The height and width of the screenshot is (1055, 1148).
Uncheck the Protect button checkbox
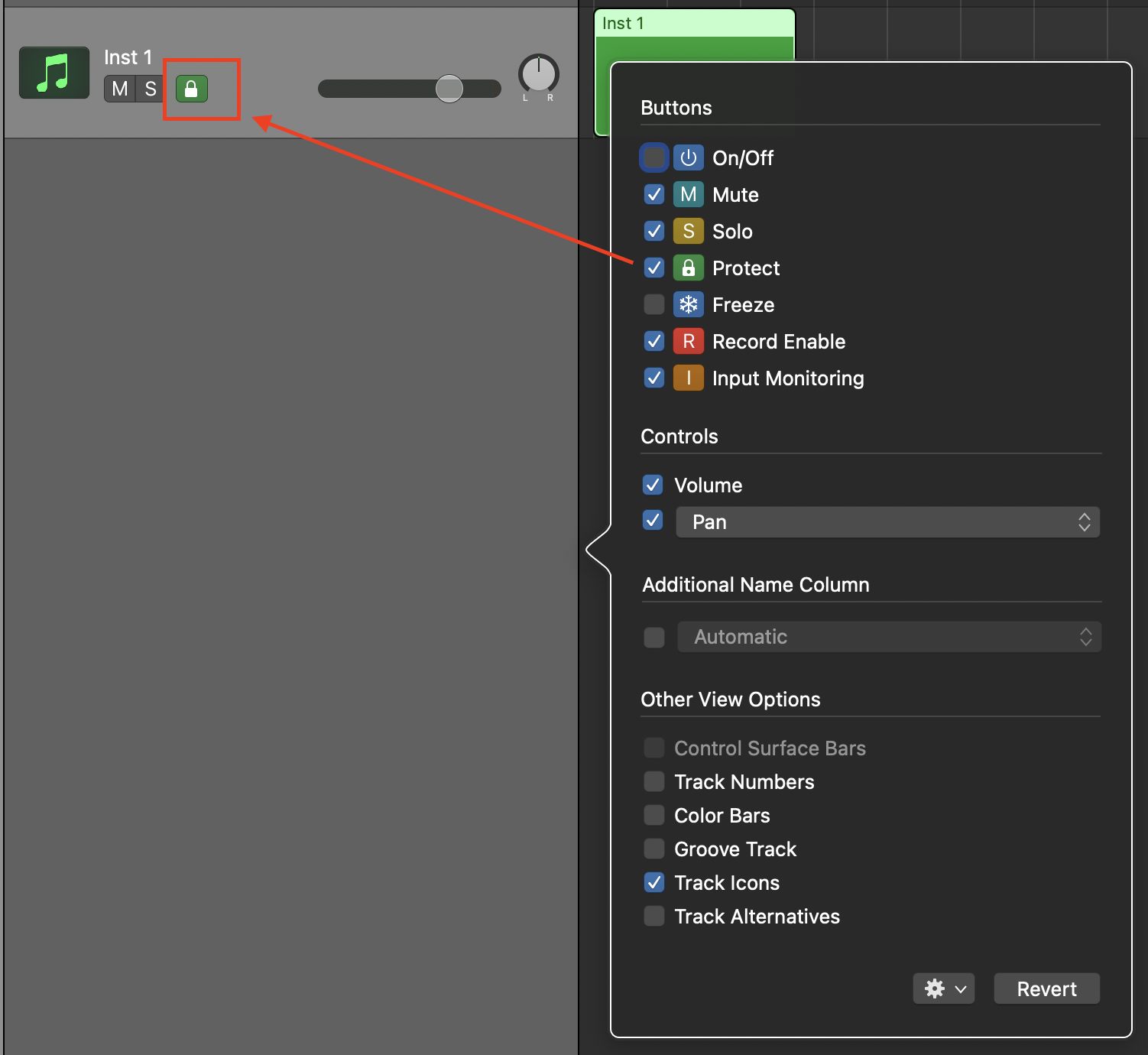point(654,268)
